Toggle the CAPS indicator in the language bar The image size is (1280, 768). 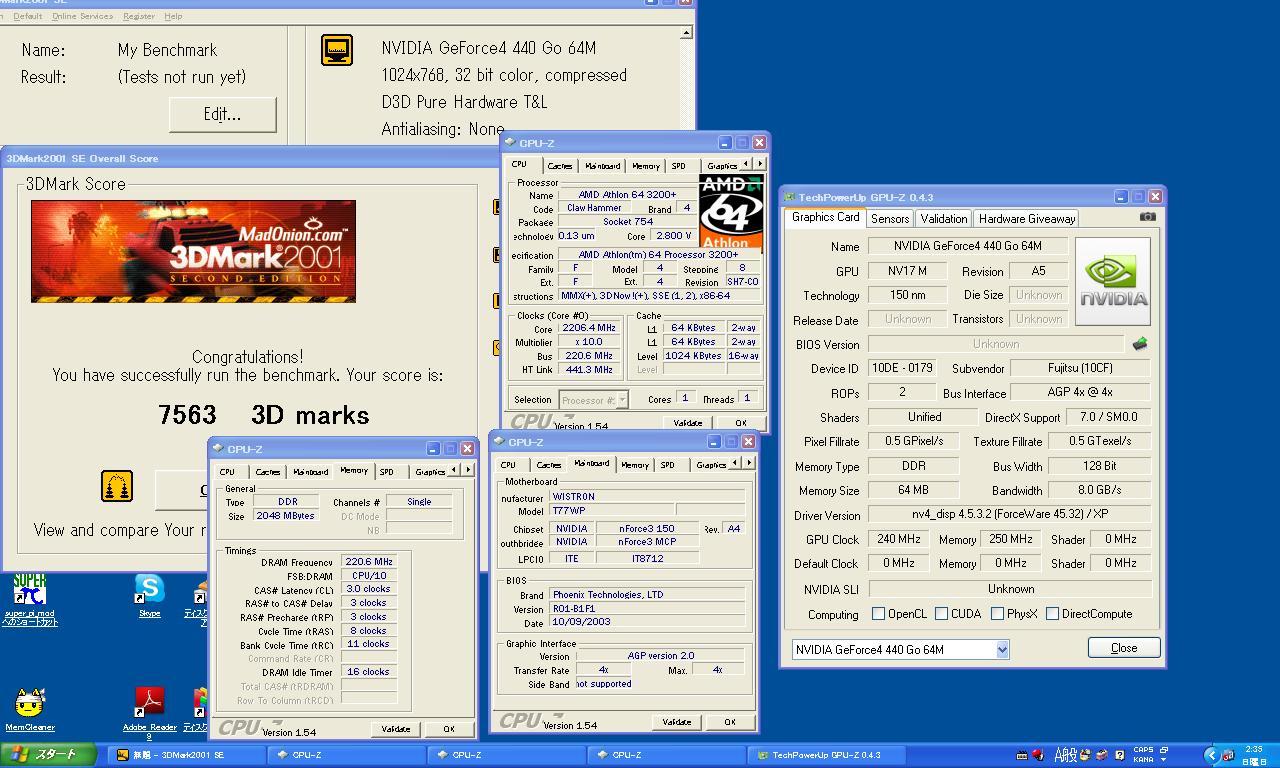tap(1143, 749)
